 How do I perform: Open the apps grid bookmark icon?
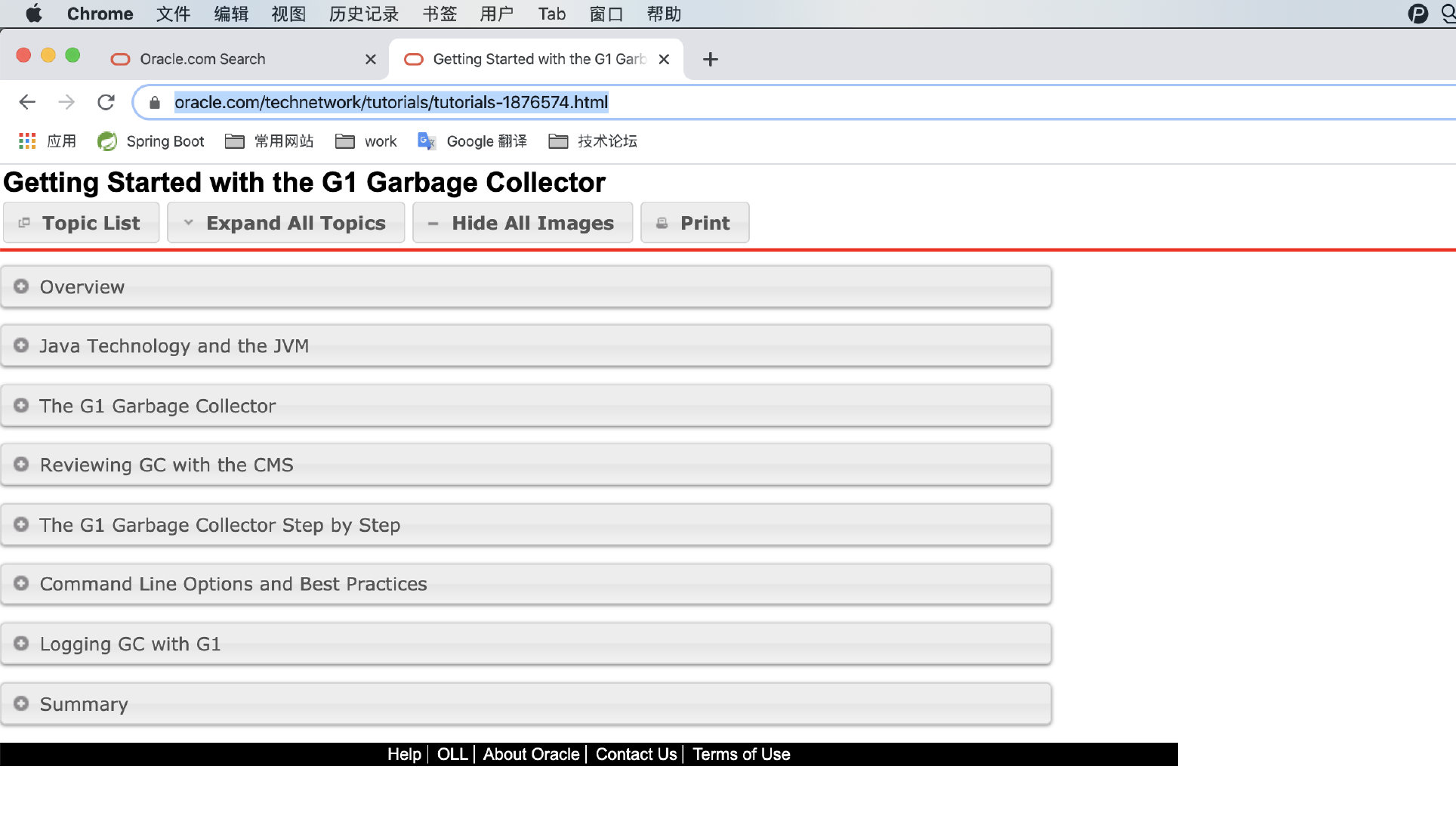[x=27, y=141]
